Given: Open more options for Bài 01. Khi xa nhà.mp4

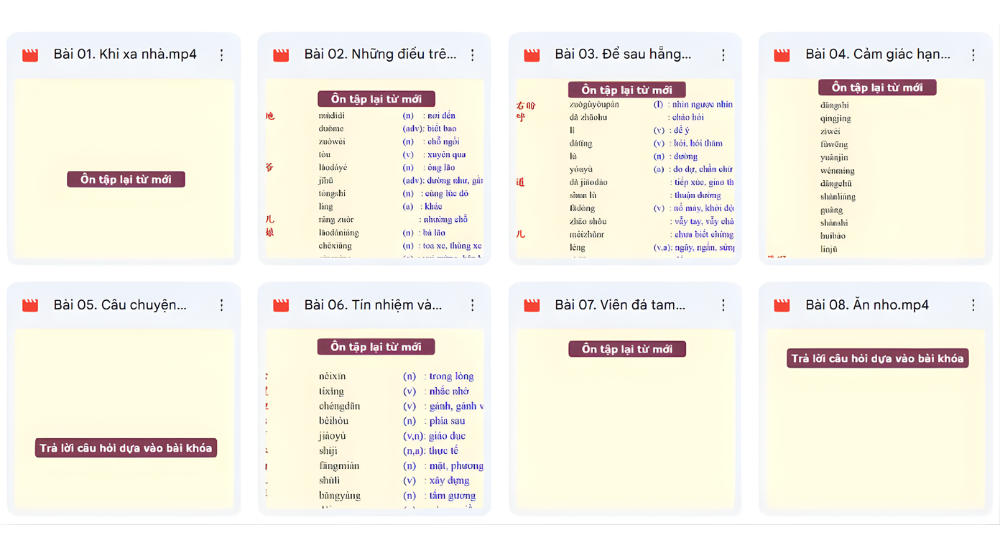Looking at the screenshot, I should [x=221, y=55].
